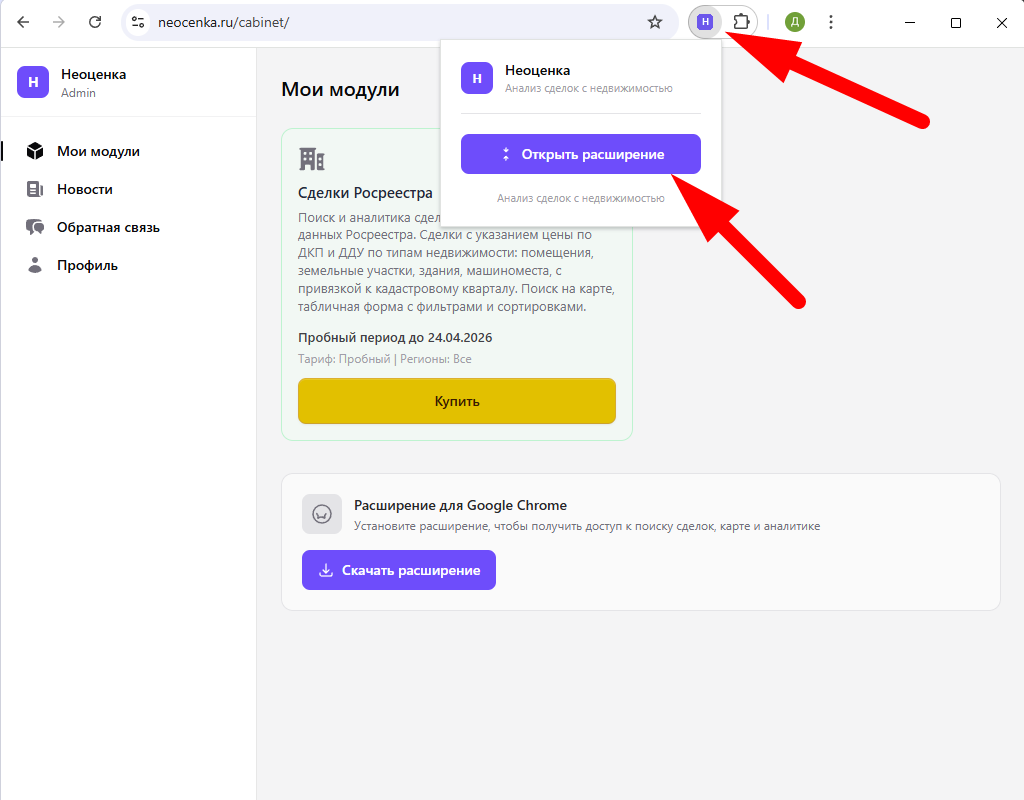Click the chat bubbles icon beside Обратная связь
Screen dimensions: 1024x800
coord(35,227)
